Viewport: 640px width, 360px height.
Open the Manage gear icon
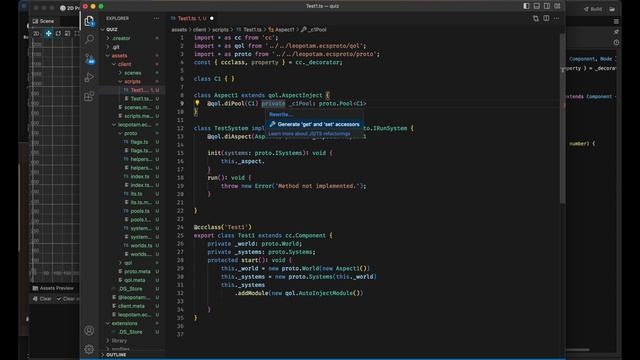click(89, 349)
